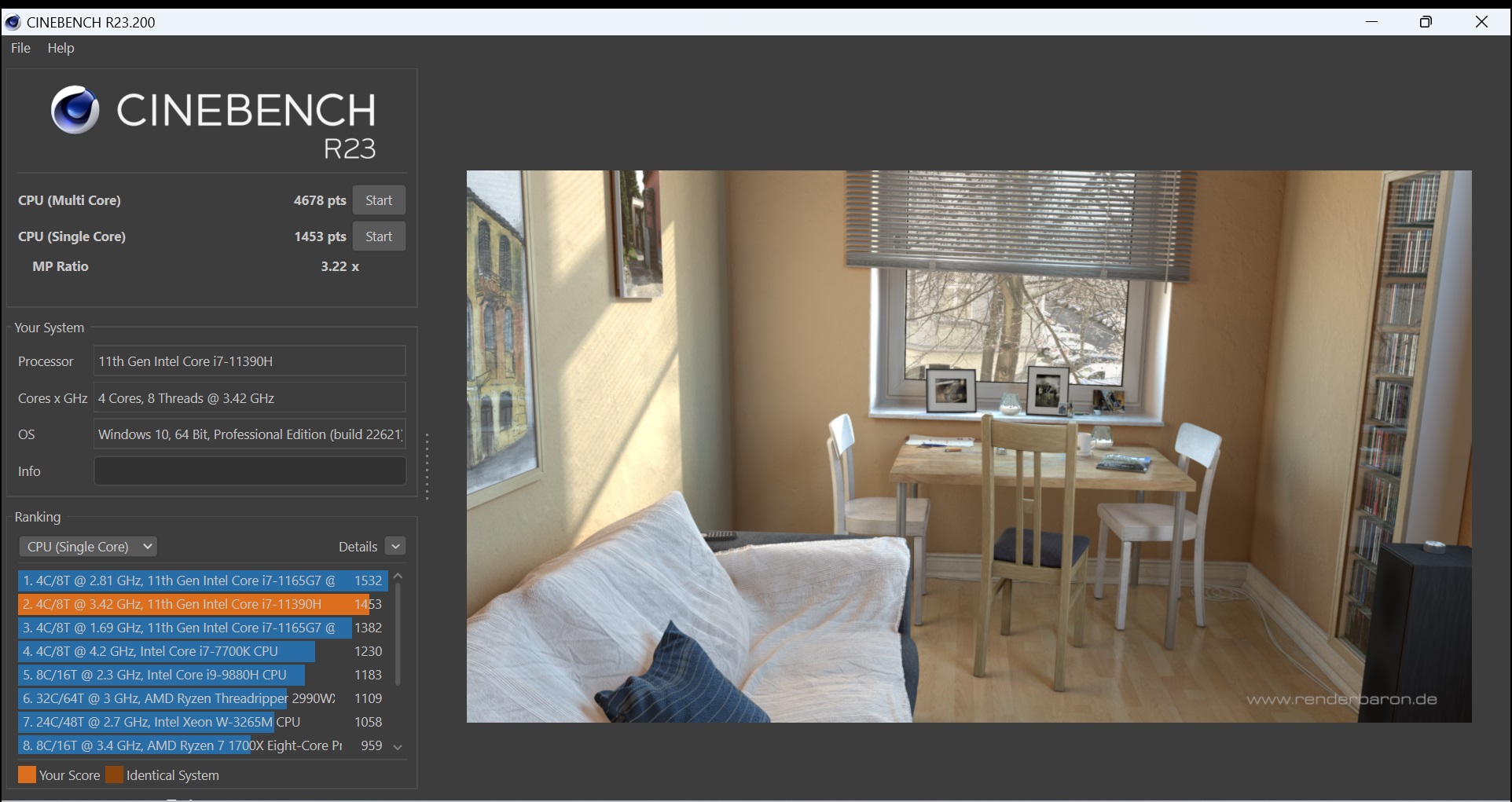Start the CPU Multi Core benchmark
Image resolution: width=1512 pixels, height=802 pixels.
[x=379, y=200]
